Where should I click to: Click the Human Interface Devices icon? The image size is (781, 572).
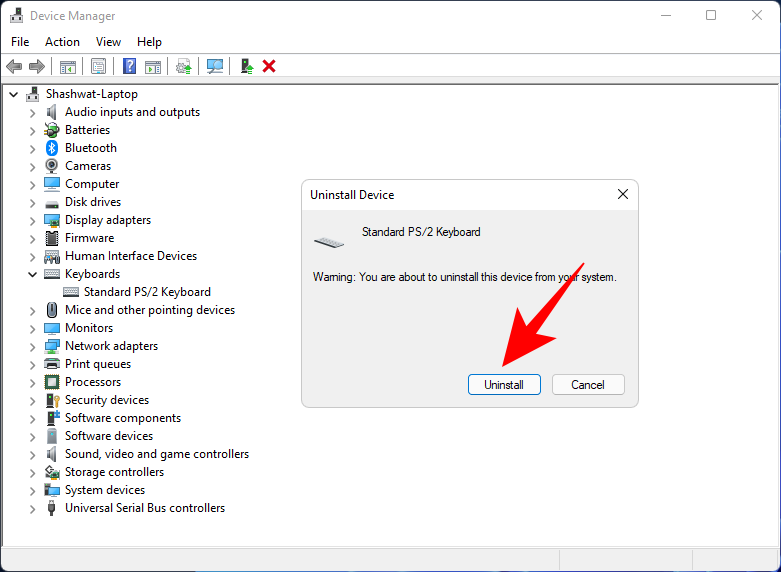click(52, 257)
